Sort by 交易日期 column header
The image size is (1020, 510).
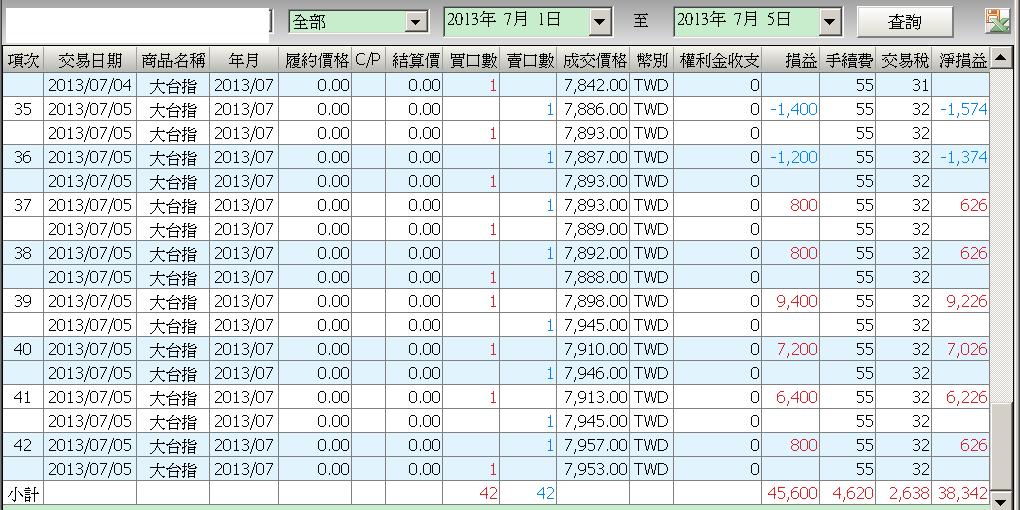(x=90, y=60)
